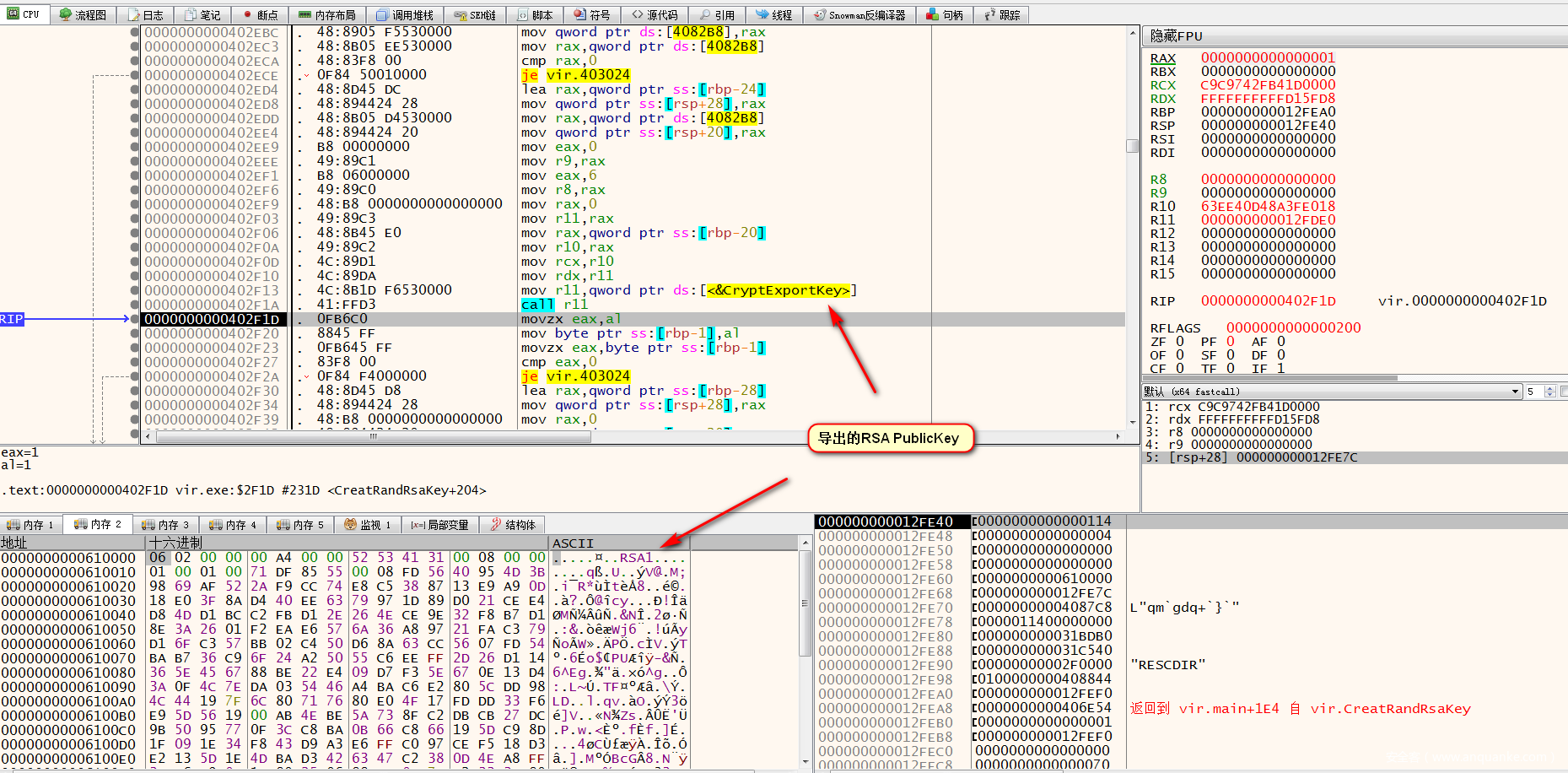Open the 断点 breakpoints tab
The image size is (1568, 773).
[x=260, y=15]
